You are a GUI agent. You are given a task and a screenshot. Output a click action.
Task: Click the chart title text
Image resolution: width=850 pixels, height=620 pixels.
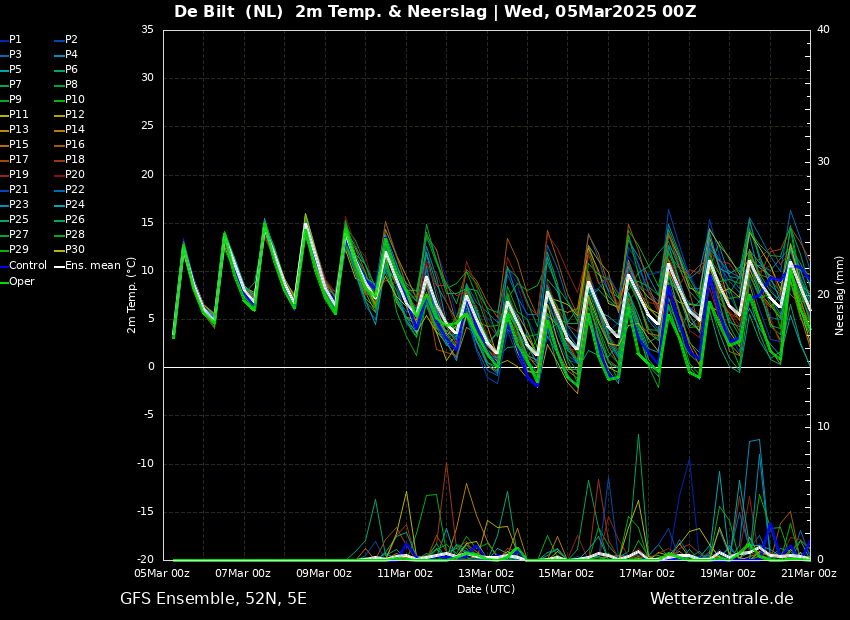click(435, 12)
